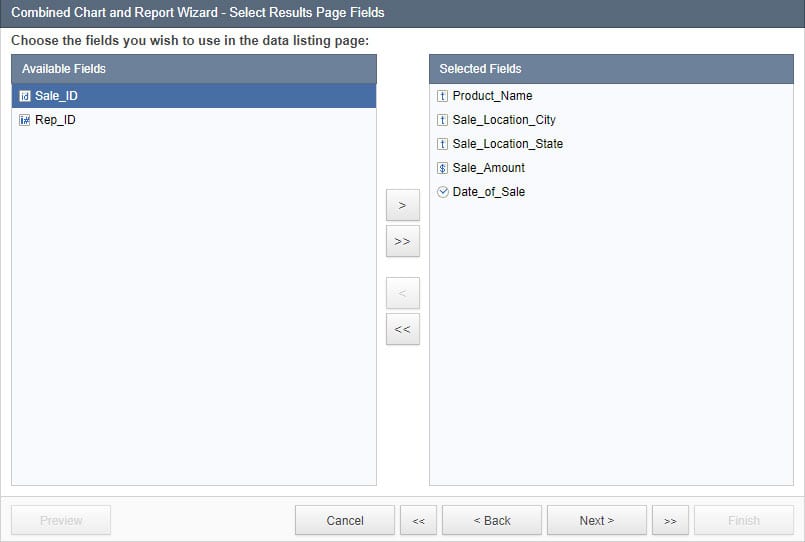The image size is (805, 542).
Task: Click the clock icon beside Date_of_Sale
Action: click(443, 192)
